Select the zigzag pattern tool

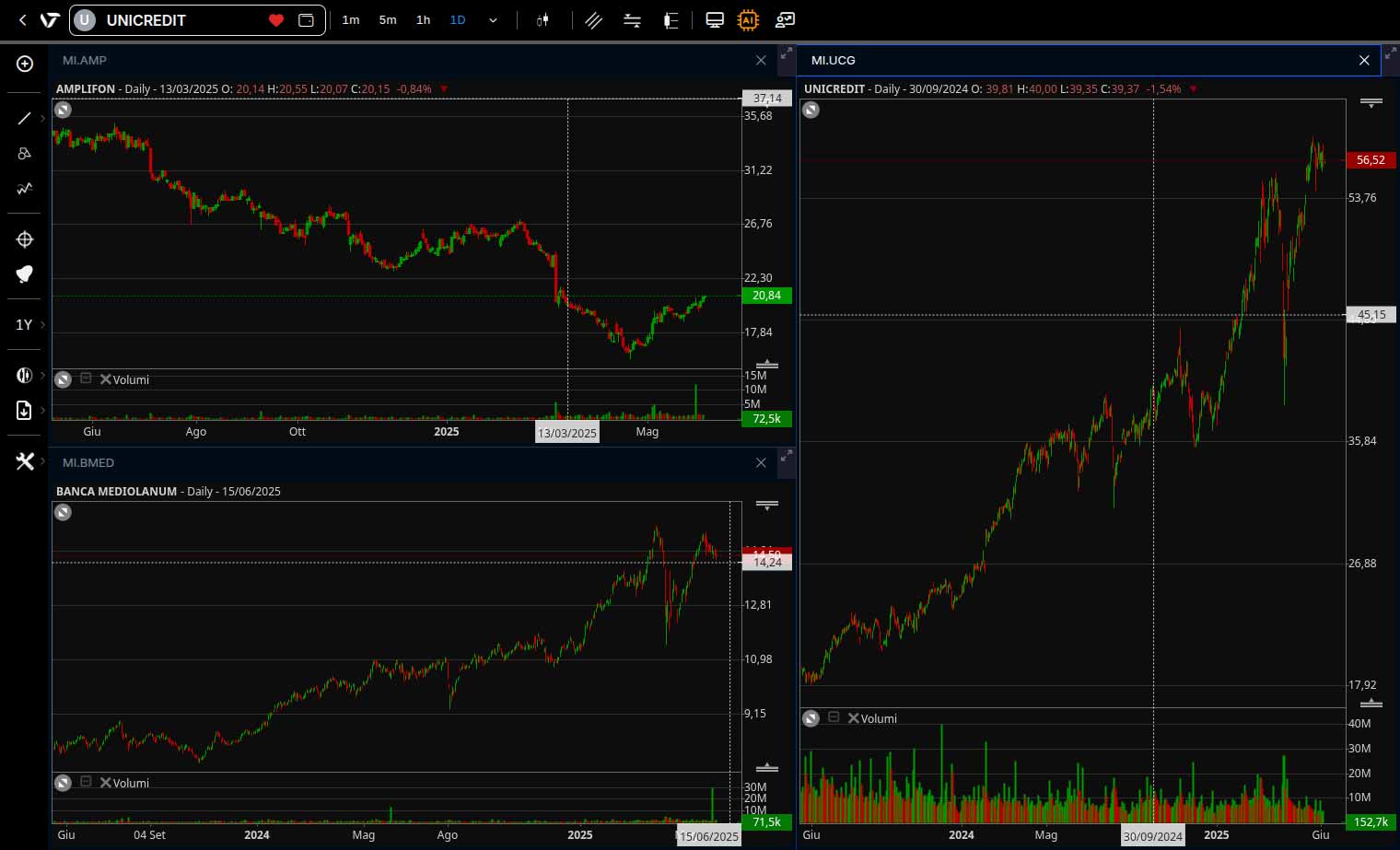(25, 189)
